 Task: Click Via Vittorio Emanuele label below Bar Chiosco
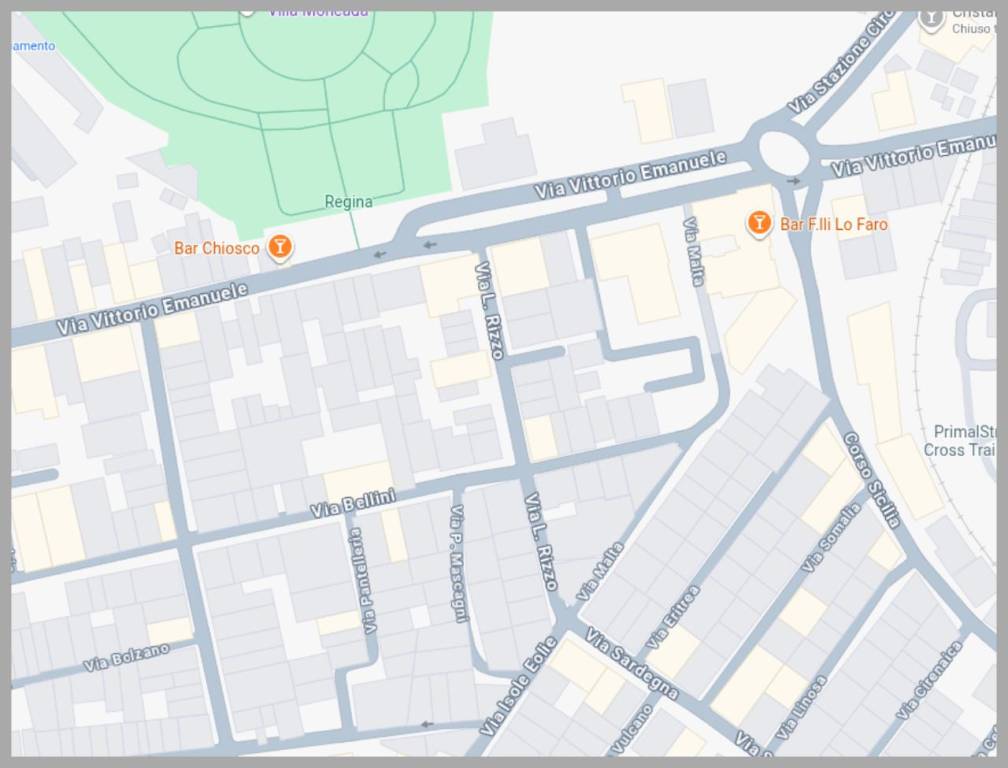[152, 309]
